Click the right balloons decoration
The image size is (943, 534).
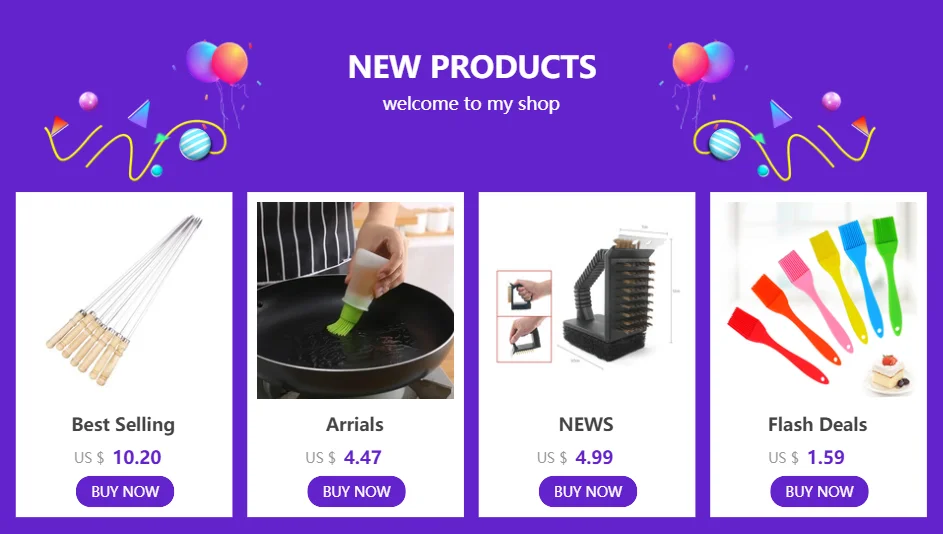tap(703, 63)
